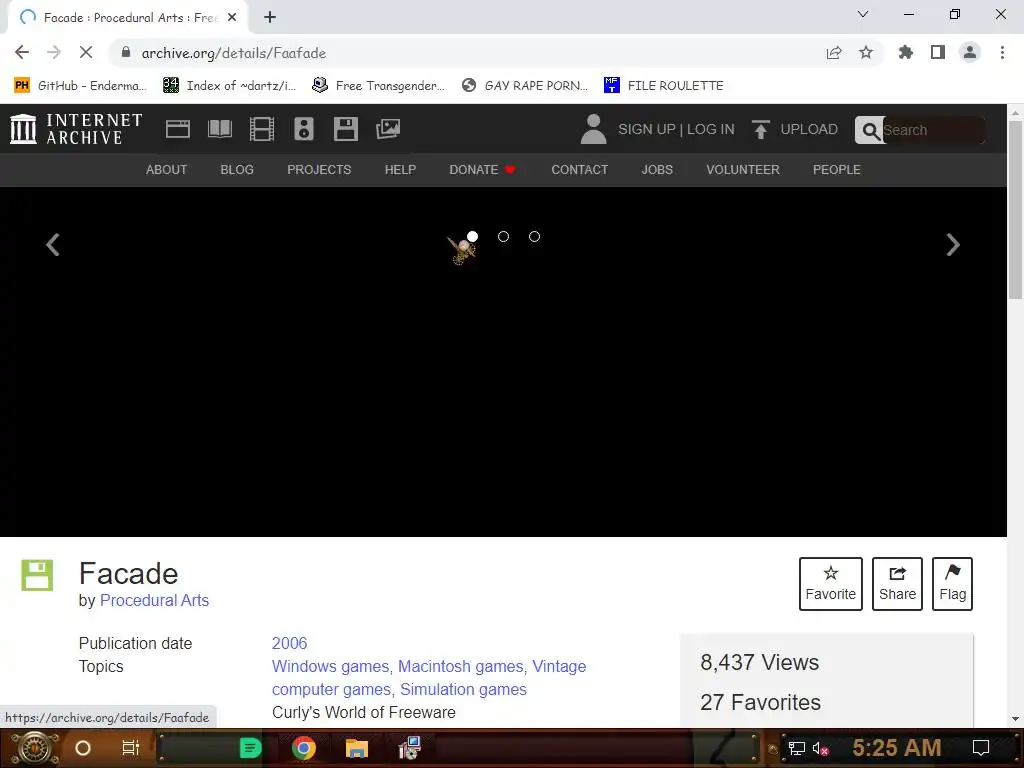Go back with the browser back arrow
The height and width of the screenshot is (768, 1024).
pos(22,52)
